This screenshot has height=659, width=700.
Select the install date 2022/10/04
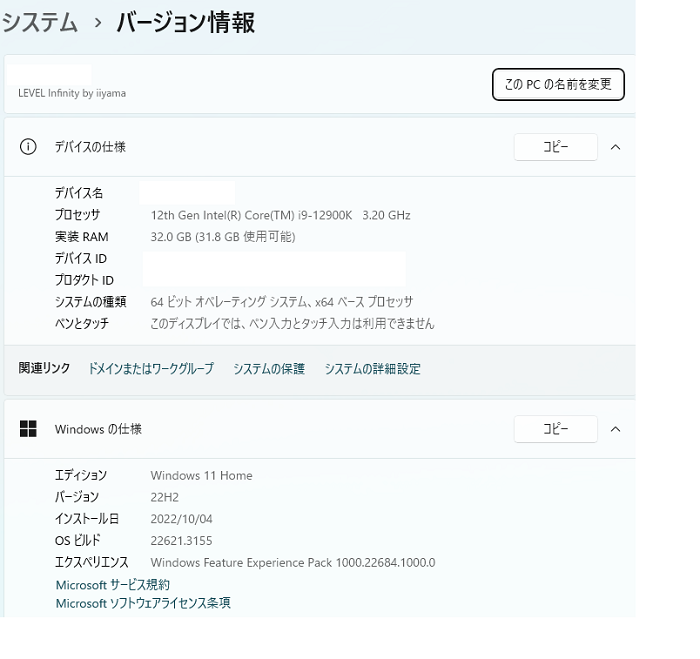pos(181,519)
